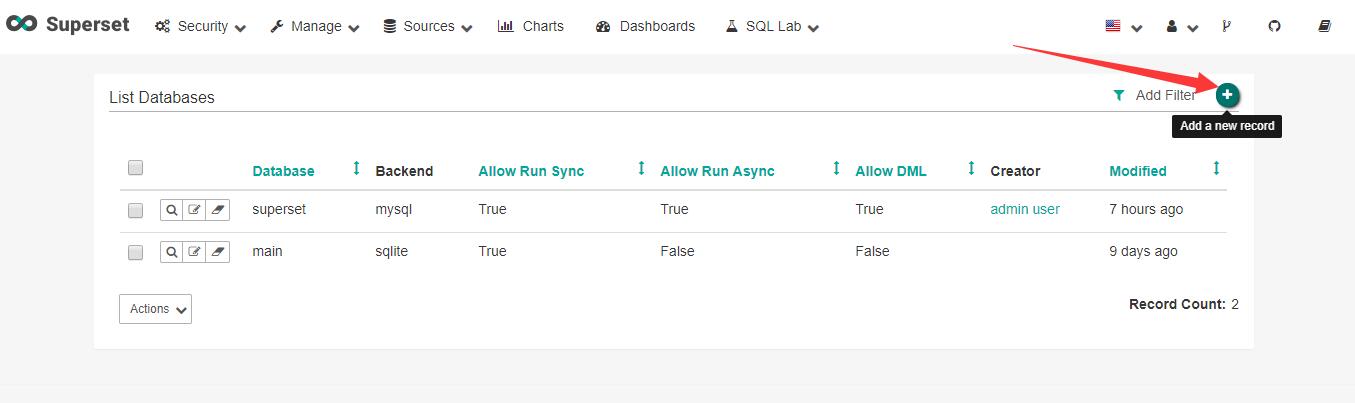Image resolution: width=1355 pixels, height=403 pixels.
Task: Check the superset row checkbox
Action: pos(136,211)
